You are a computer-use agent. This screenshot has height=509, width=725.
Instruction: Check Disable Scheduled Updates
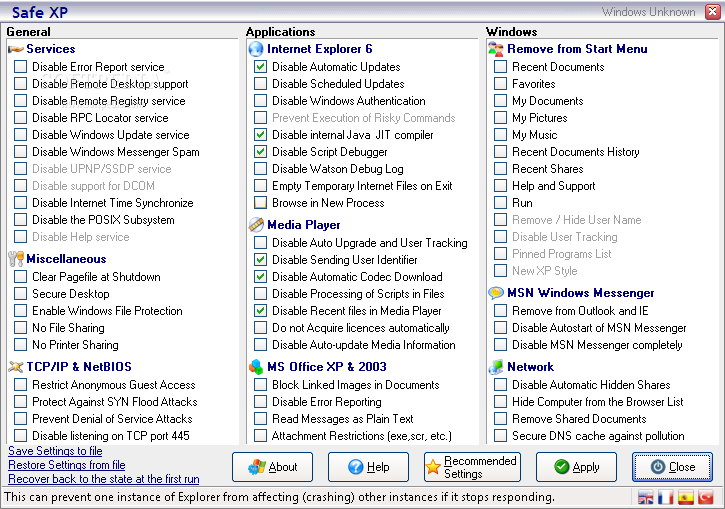point(260,84)
